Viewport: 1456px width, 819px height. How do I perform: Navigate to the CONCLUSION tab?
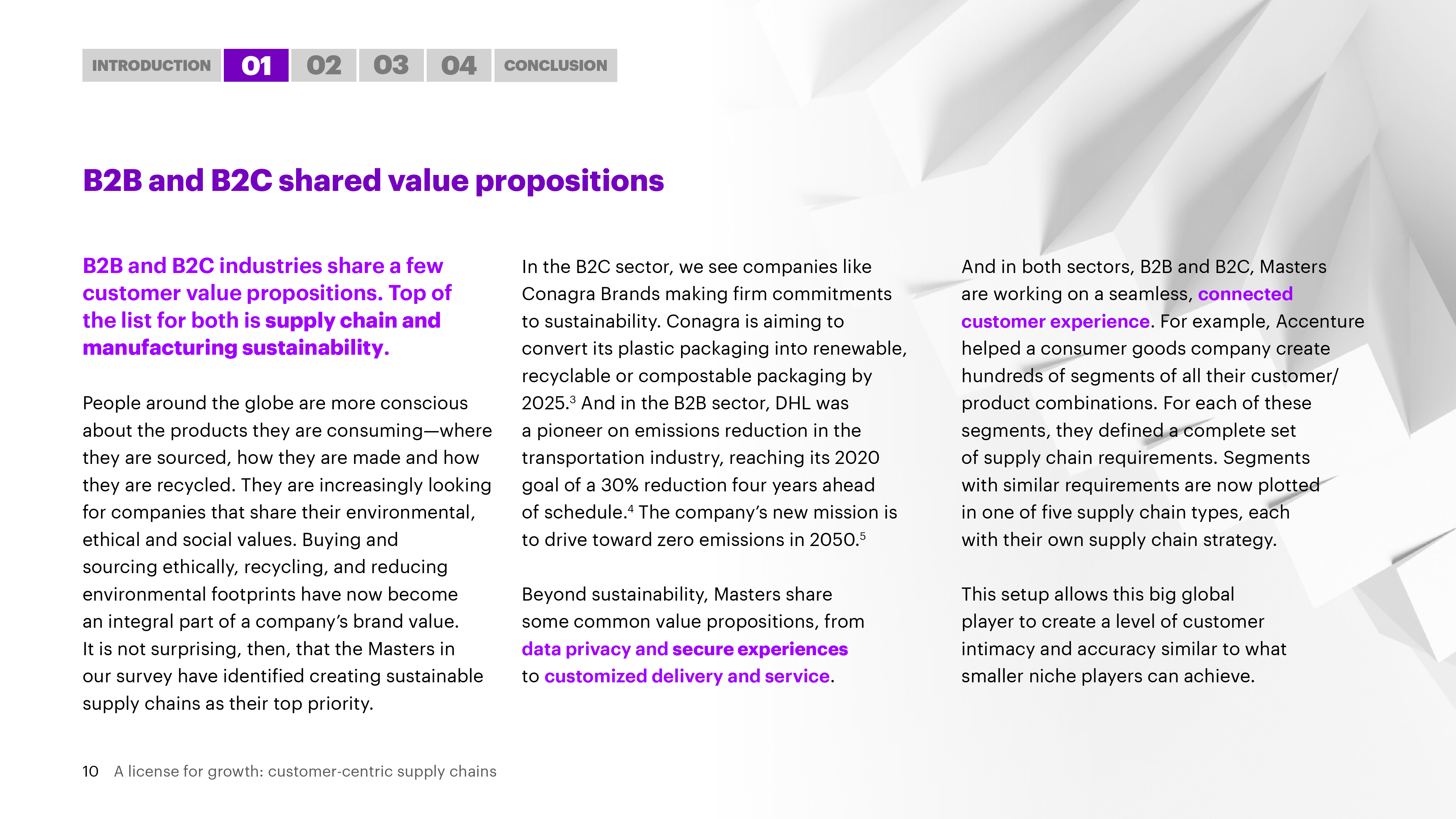pyautogui.click(x=556, y=65)
